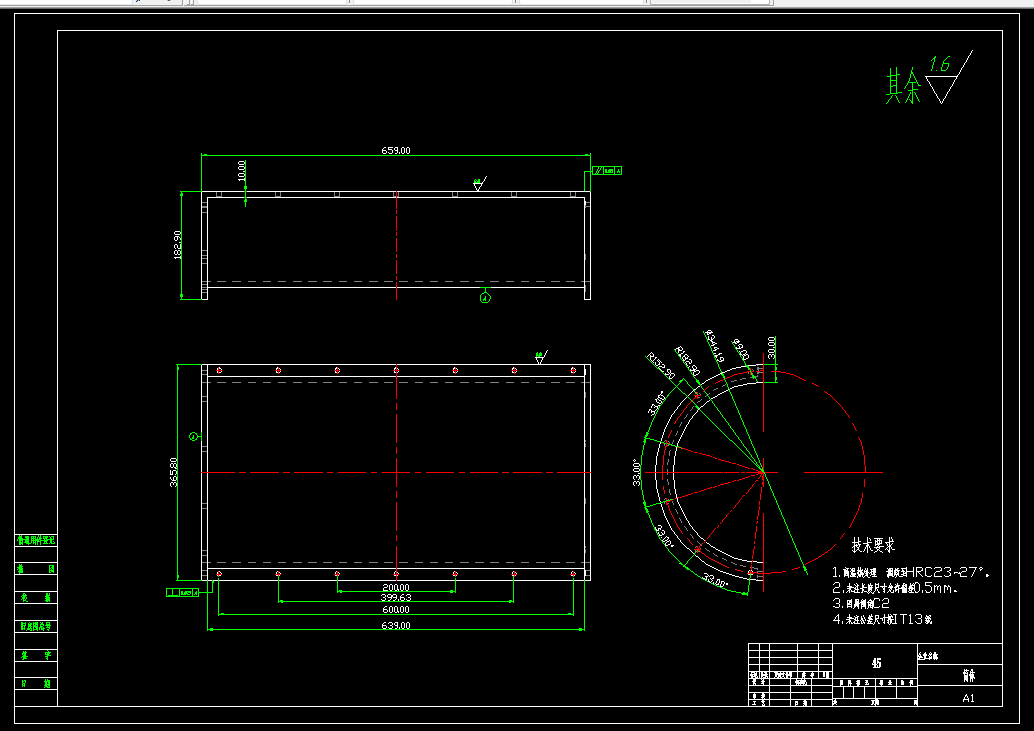Pick the perpendicularity tolerance frame beside the 639.00 dimension

point(183,593)
